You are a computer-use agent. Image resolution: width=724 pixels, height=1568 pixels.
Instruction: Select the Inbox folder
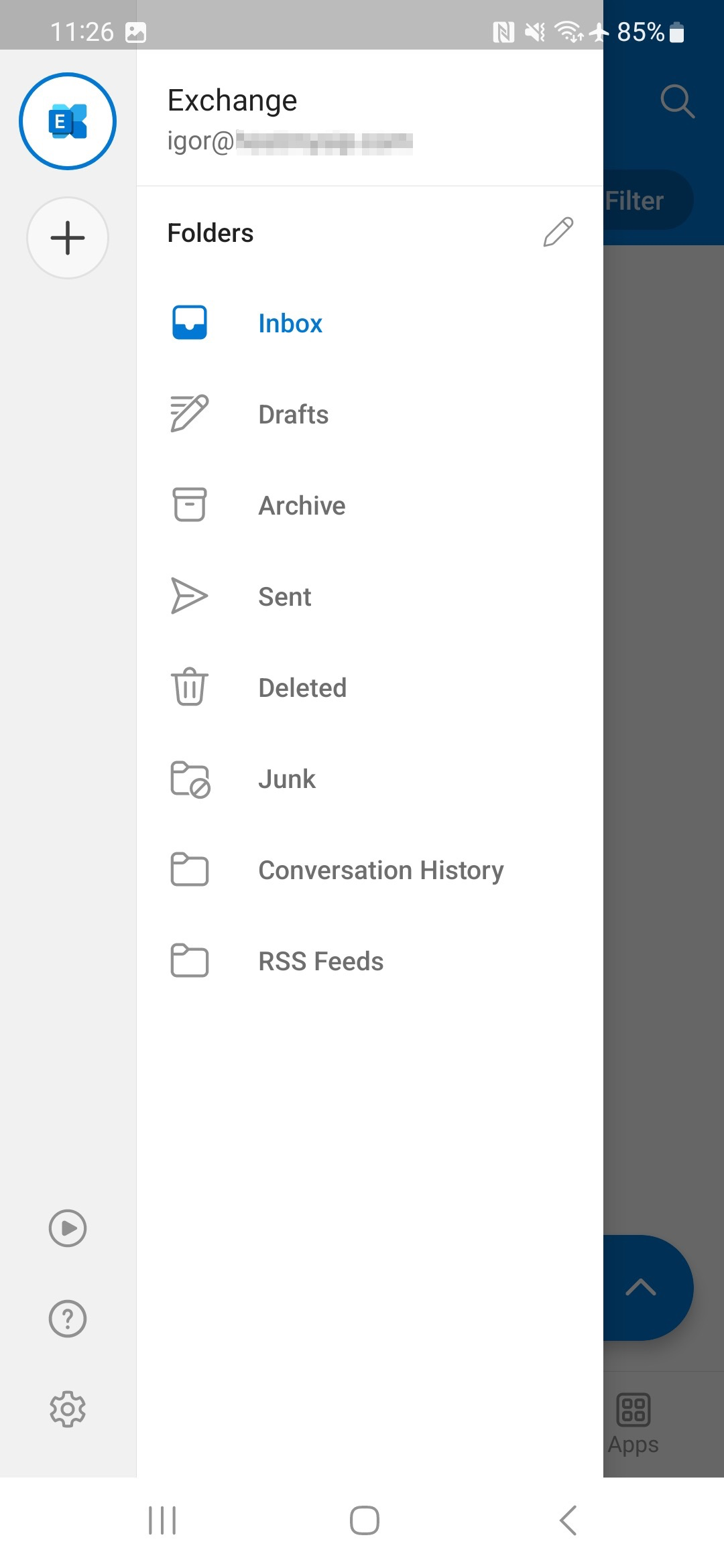pos(290,324)
